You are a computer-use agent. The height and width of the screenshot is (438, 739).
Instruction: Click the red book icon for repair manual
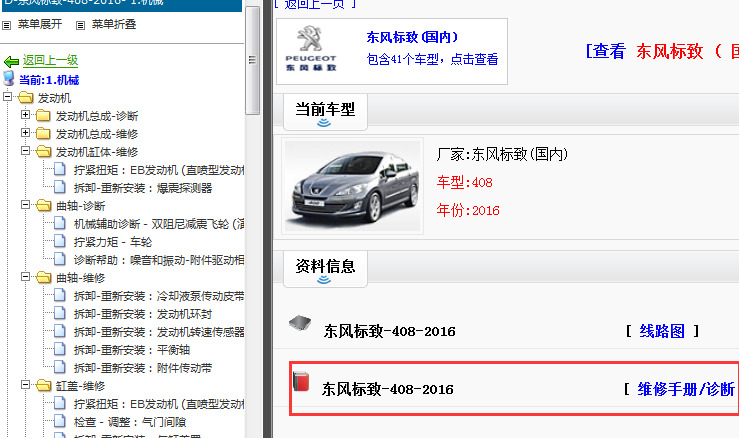tap(301, 381)
